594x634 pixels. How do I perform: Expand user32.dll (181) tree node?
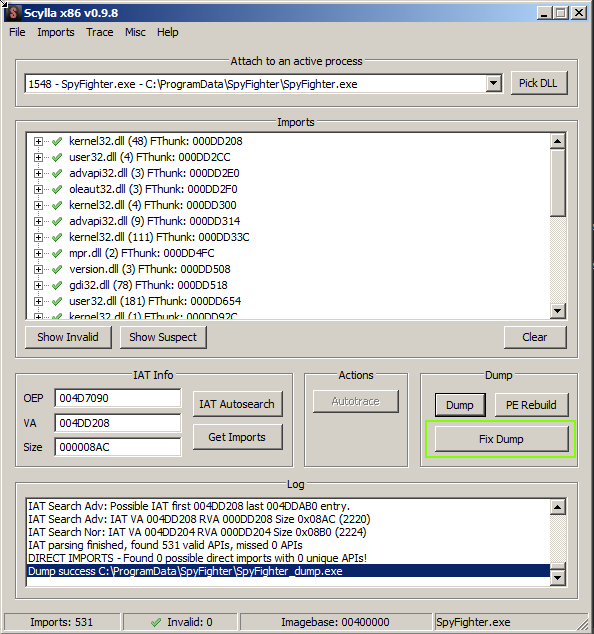point(38,302)
